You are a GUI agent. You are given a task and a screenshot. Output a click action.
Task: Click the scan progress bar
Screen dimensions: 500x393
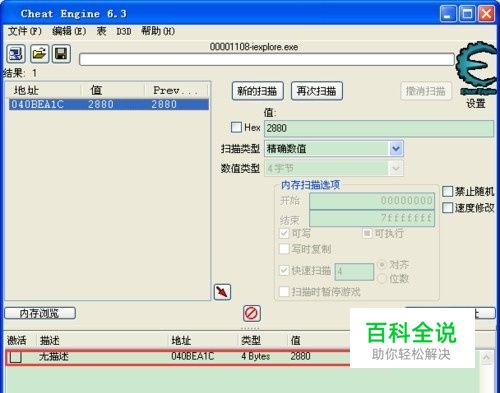coord(267,60)
